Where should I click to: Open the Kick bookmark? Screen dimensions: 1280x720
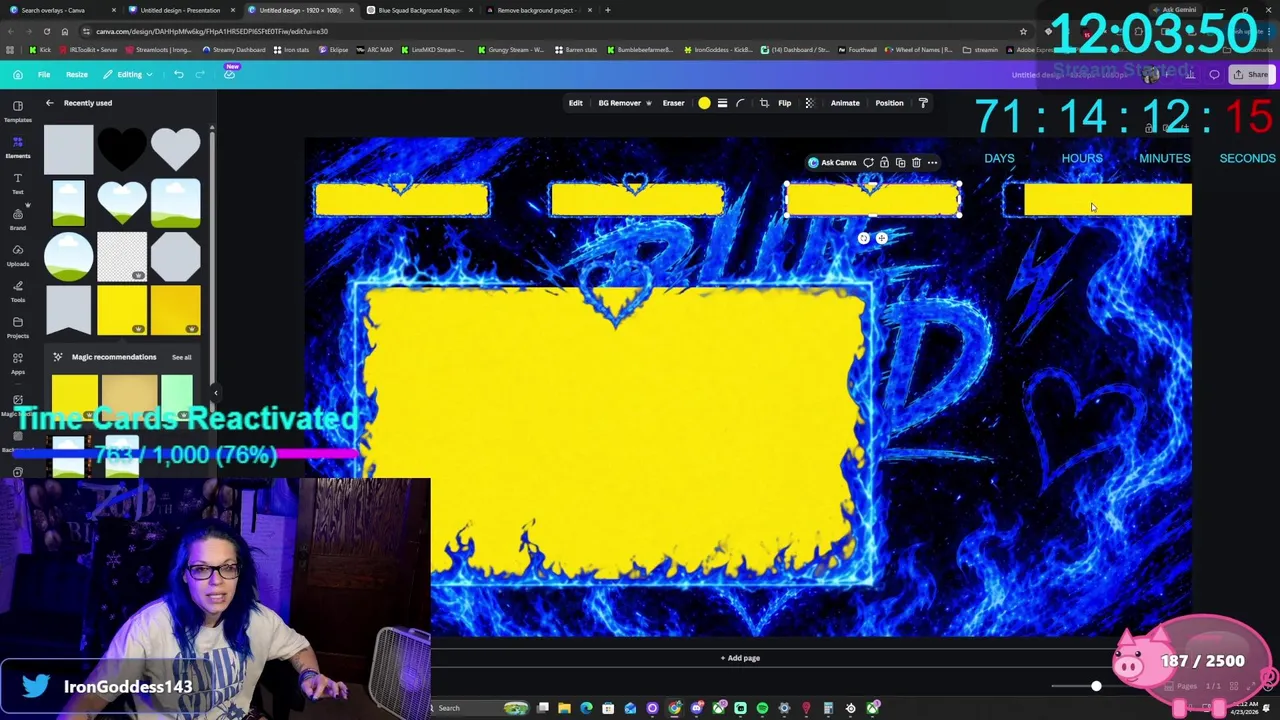(x=41, y=50)
